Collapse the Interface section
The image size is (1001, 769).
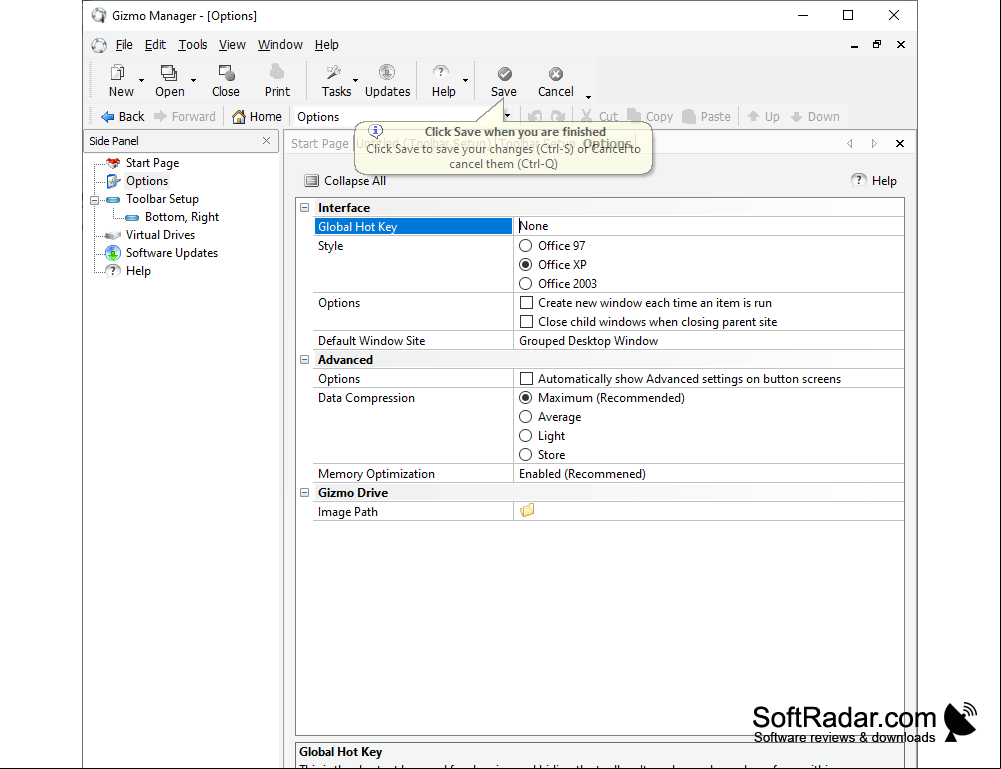(x=305, y=207)
